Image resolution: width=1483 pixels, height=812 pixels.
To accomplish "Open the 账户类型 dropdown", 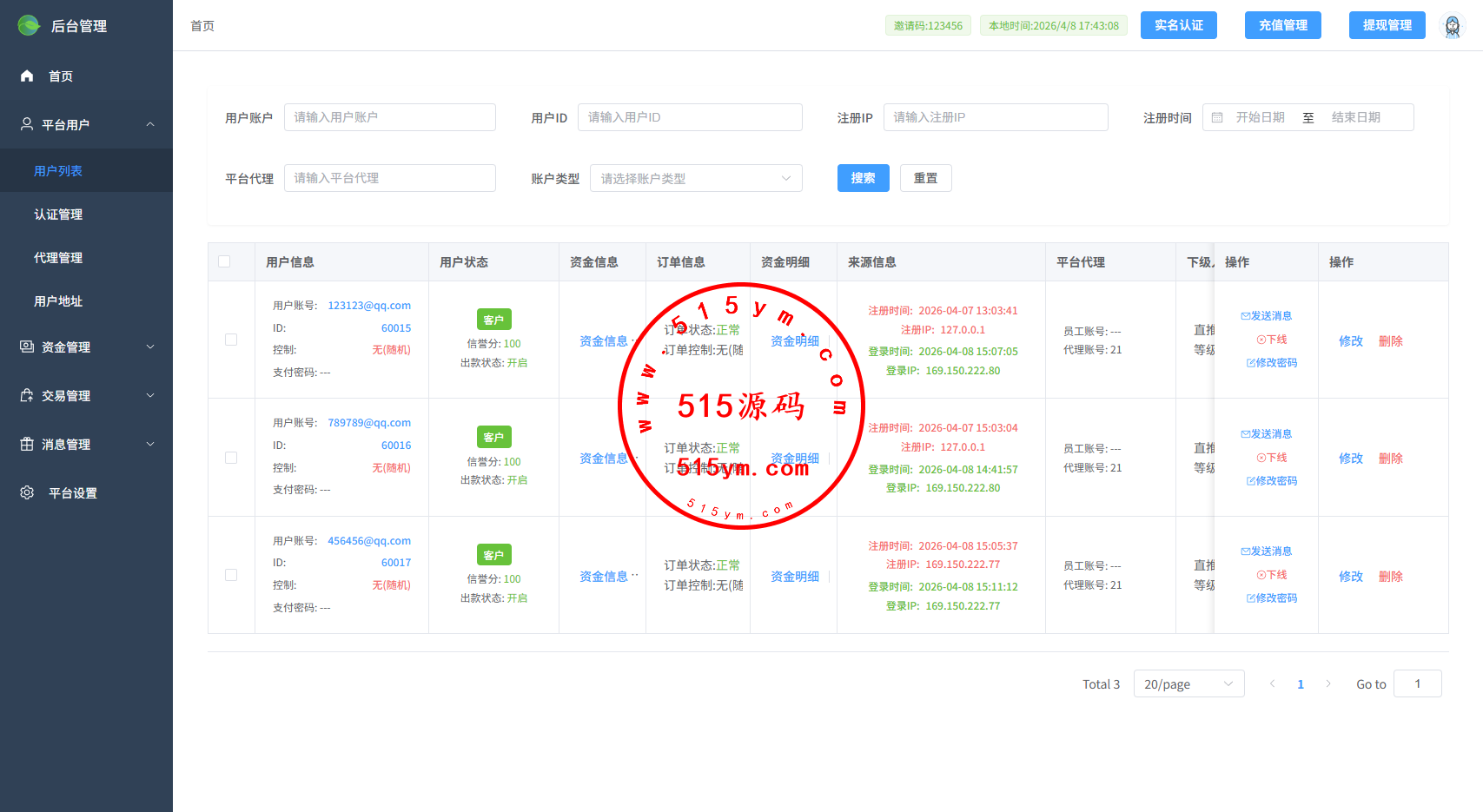I will tap(696, 178).
